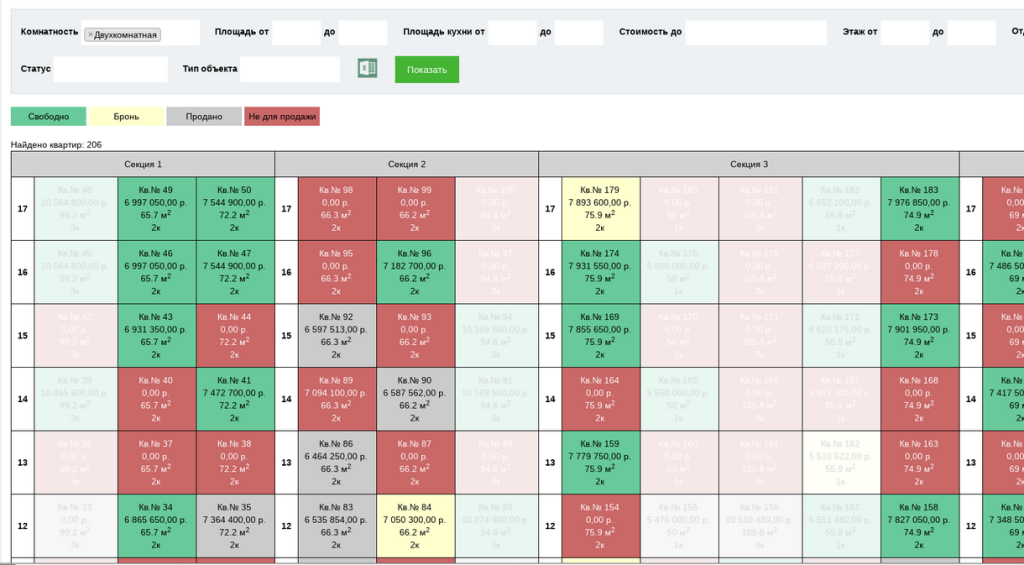Expand the Комнатность selection box
This screenshot has height=565, width=1024.
pyautogui.click(x=140, y=33)
